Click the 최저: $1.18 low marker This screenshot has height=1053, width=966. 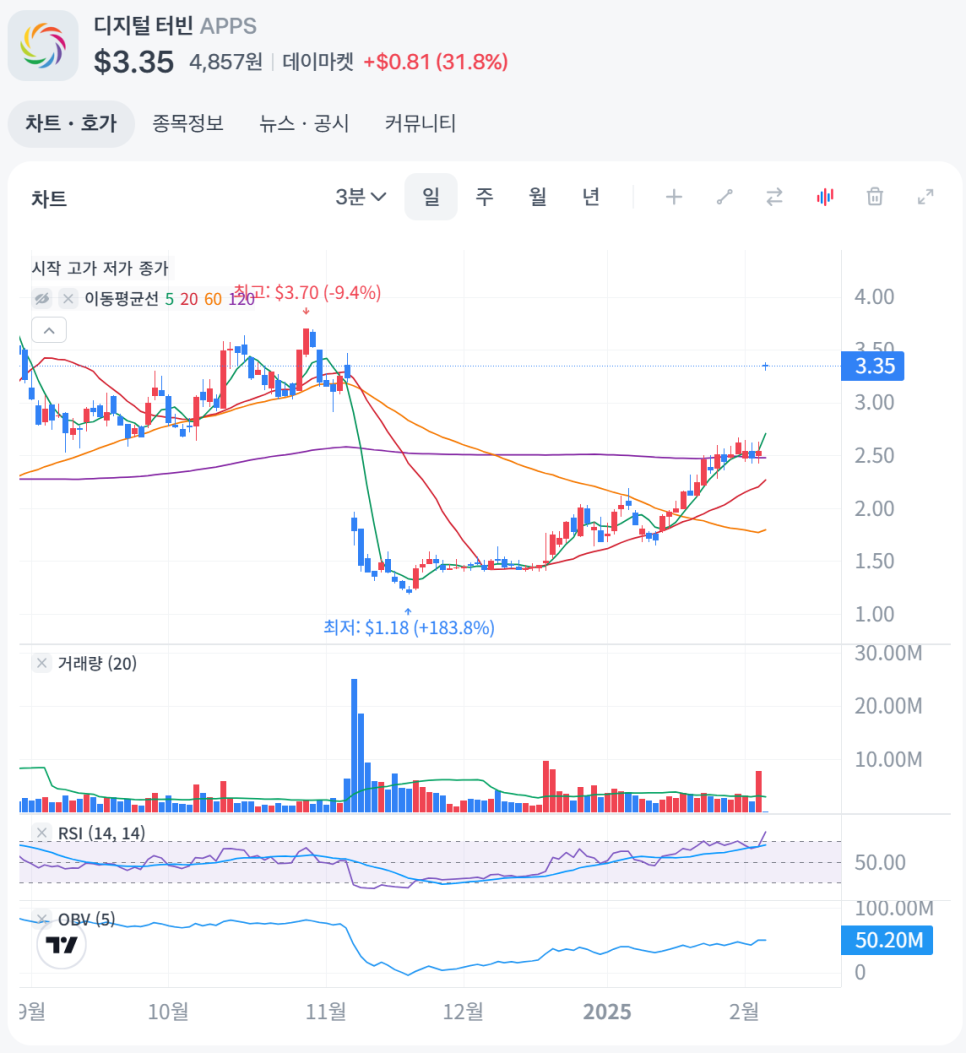point(409,627)
